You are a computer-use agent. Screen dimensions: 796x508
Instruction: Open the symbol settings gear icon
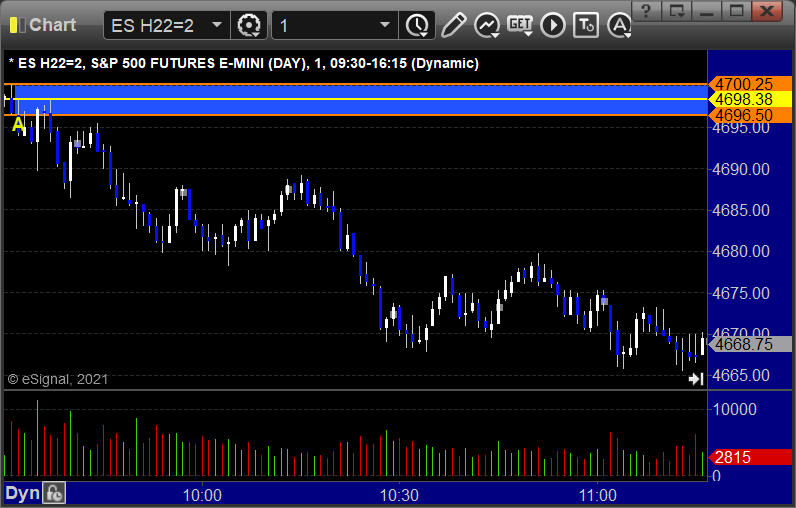[x=249, y=25]
